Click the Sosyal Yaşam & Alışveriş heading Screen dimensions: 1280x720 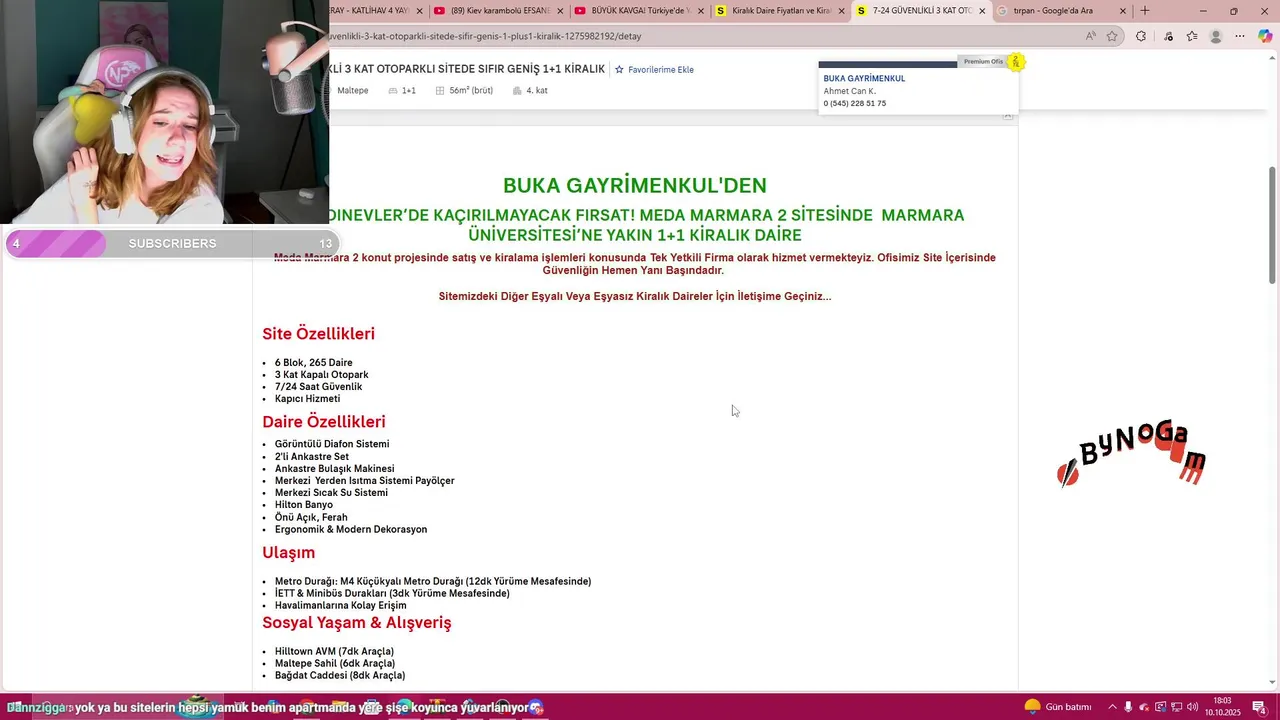pyautogui.click(x=357, y=623)
